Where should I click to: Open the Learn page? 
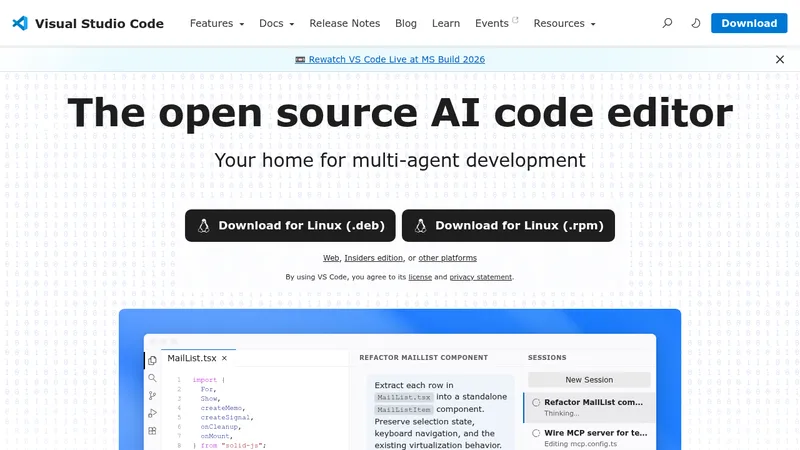(446, 23)
